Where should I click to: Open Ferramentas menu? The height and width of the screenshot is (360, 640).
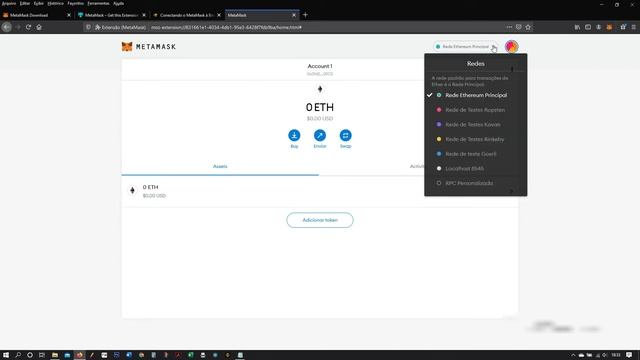tap(98, 3)
